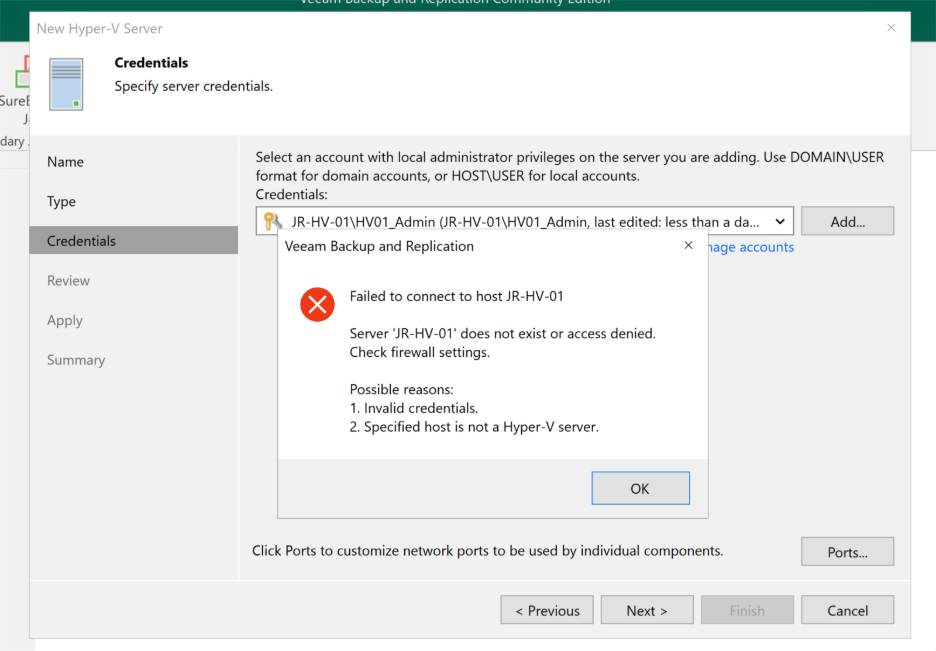
Task: Go to the Type wizard step
Action: pos(62,201)
